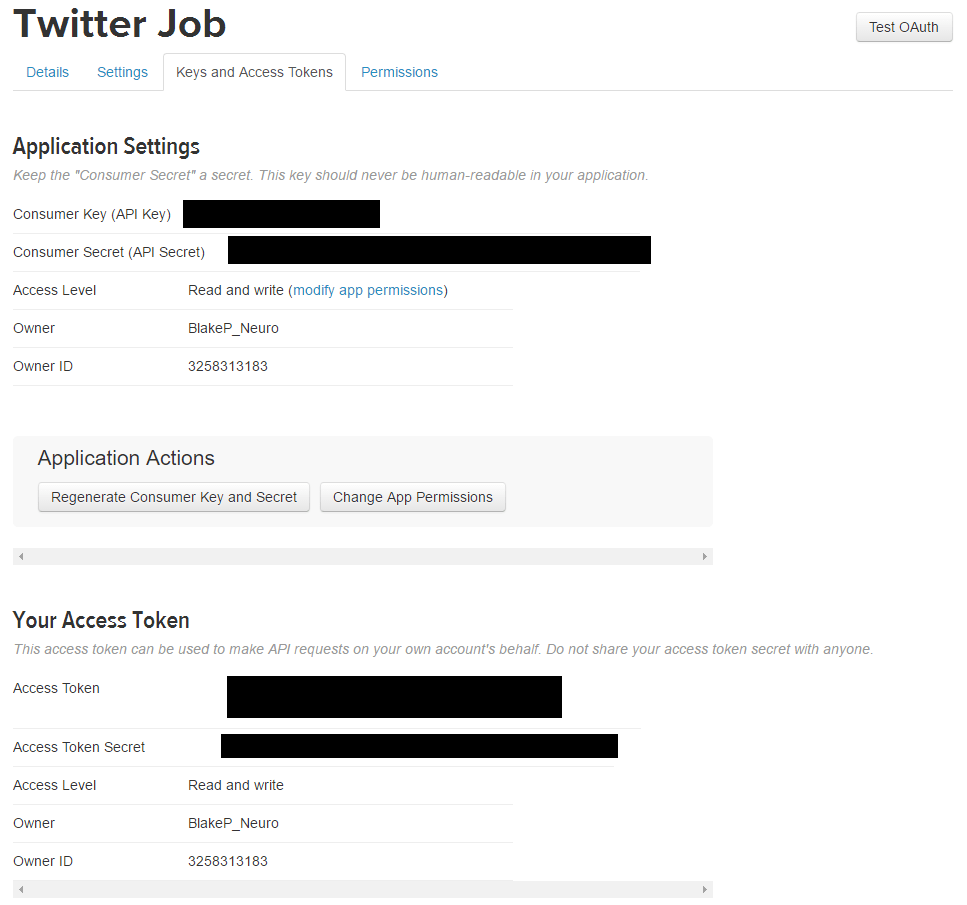
Task: Follow the modify app permissions link
Action: 368,291
